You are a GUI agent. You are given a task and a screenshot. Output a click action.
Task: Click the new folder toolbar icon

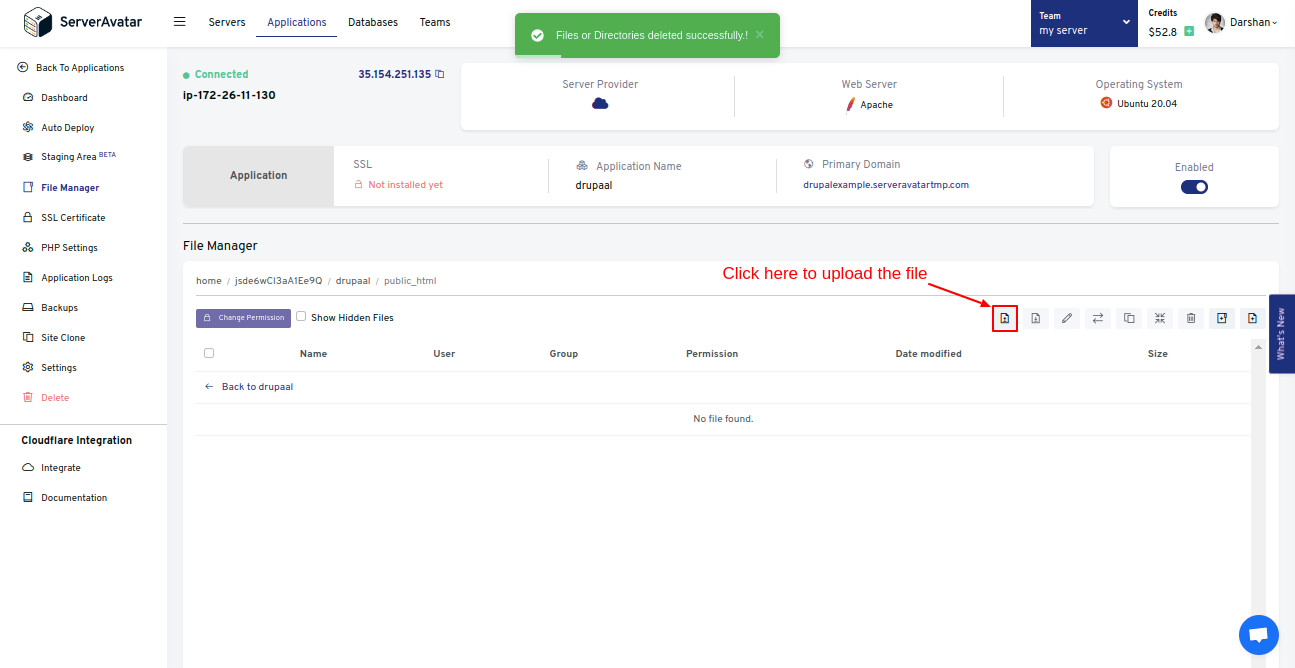[1222, 318]
